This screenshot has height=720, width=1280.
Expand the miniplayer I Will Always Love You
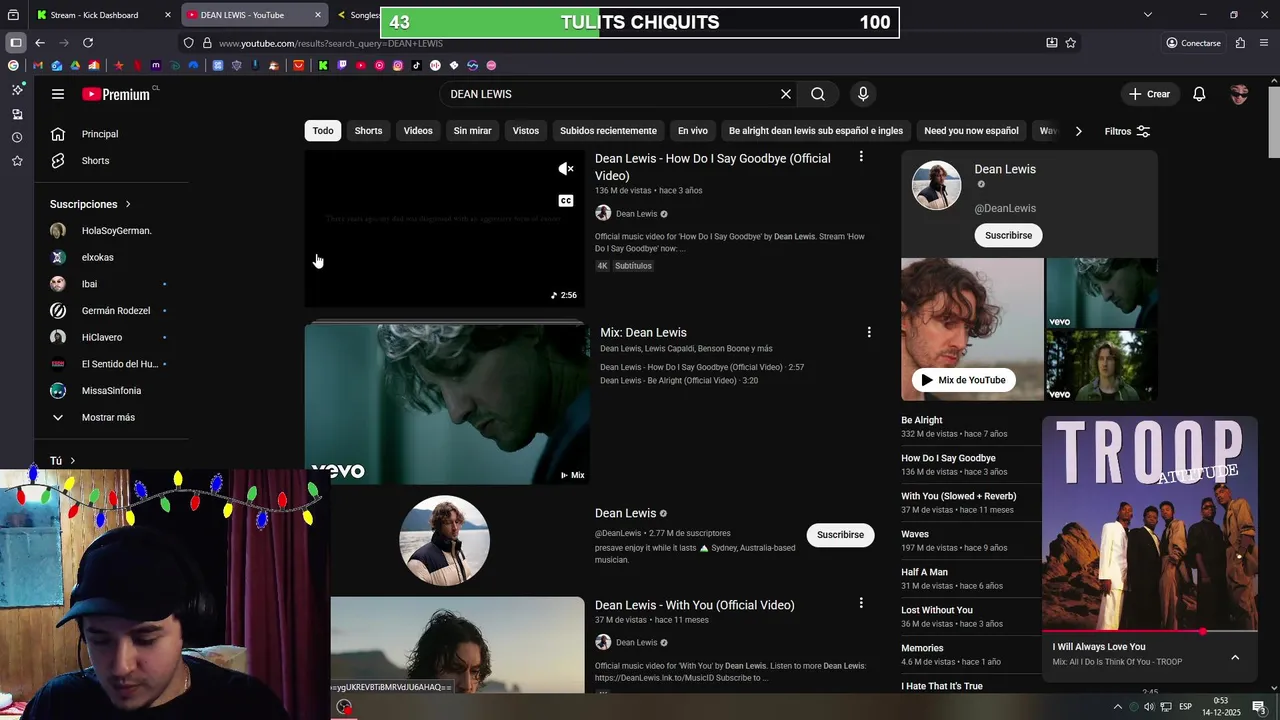pyautogui.click(x=1235, y=657)
